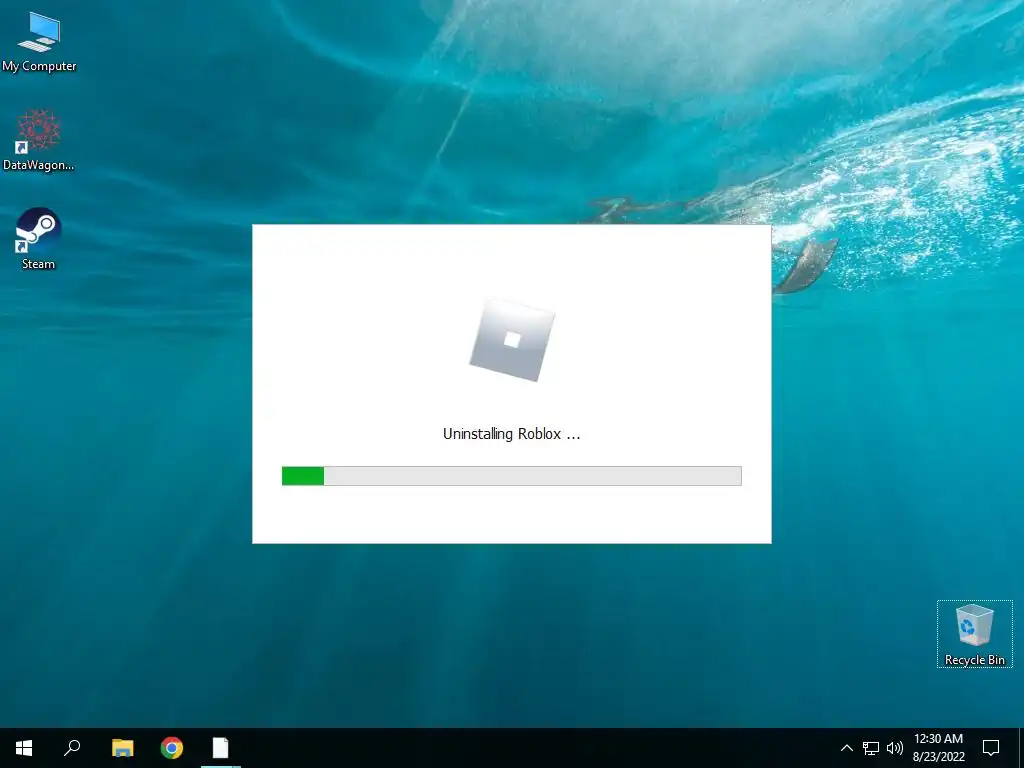Open the volume speaker tray icon

tap(895, 748)
